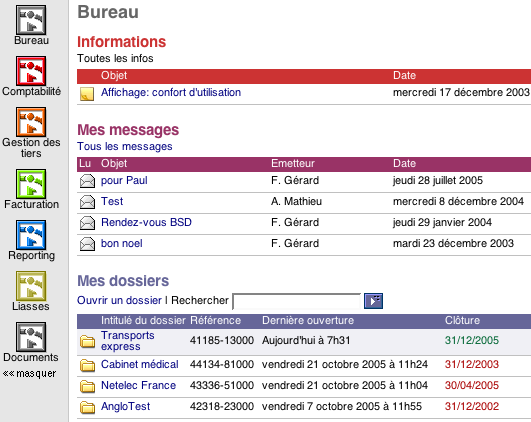Click in the Rechercher dossier input field

pyautogui.click(x=297, y=301)
